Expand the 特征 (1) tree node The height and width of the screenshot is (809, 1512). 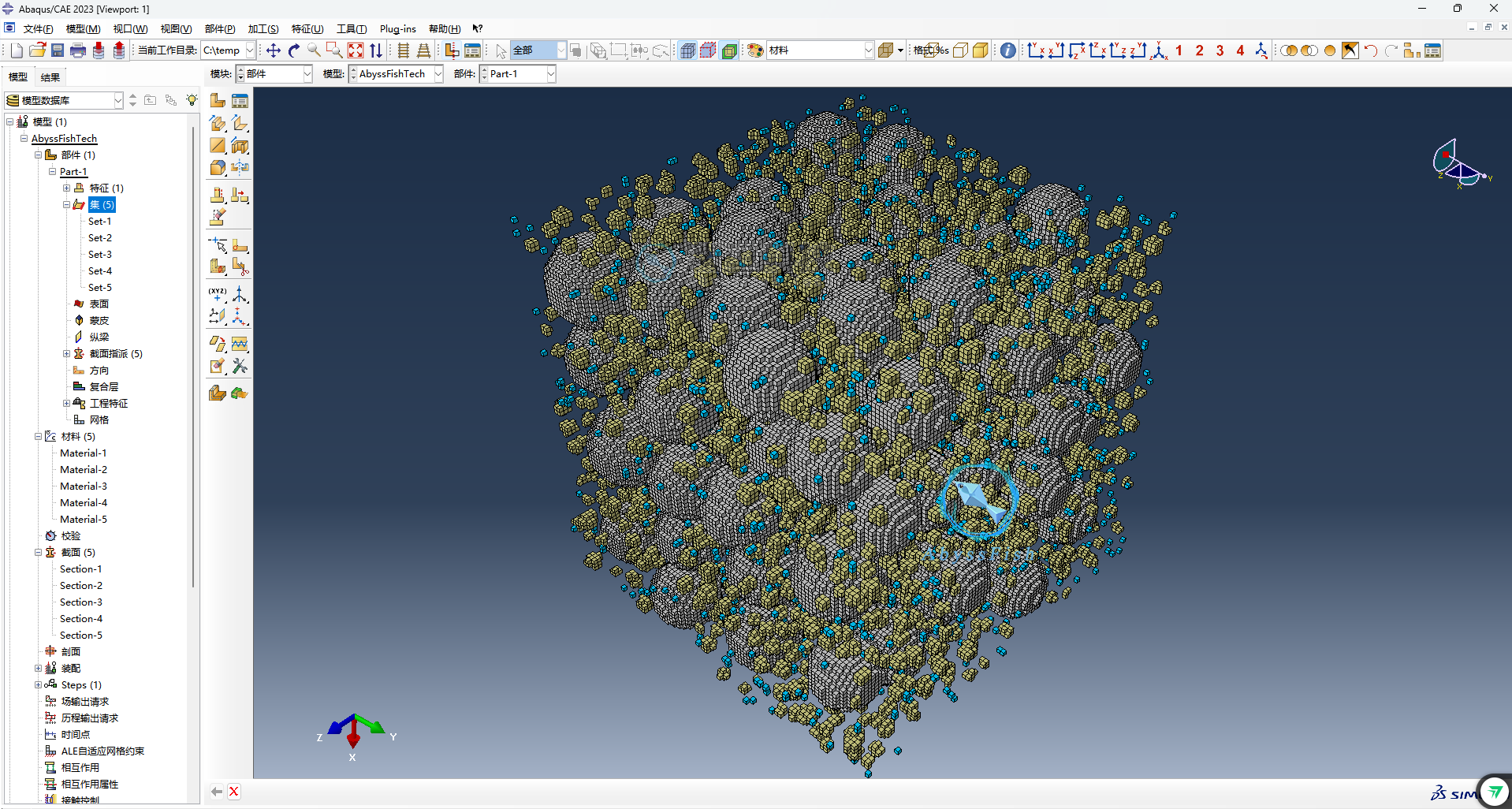click(x=67, y=188)
